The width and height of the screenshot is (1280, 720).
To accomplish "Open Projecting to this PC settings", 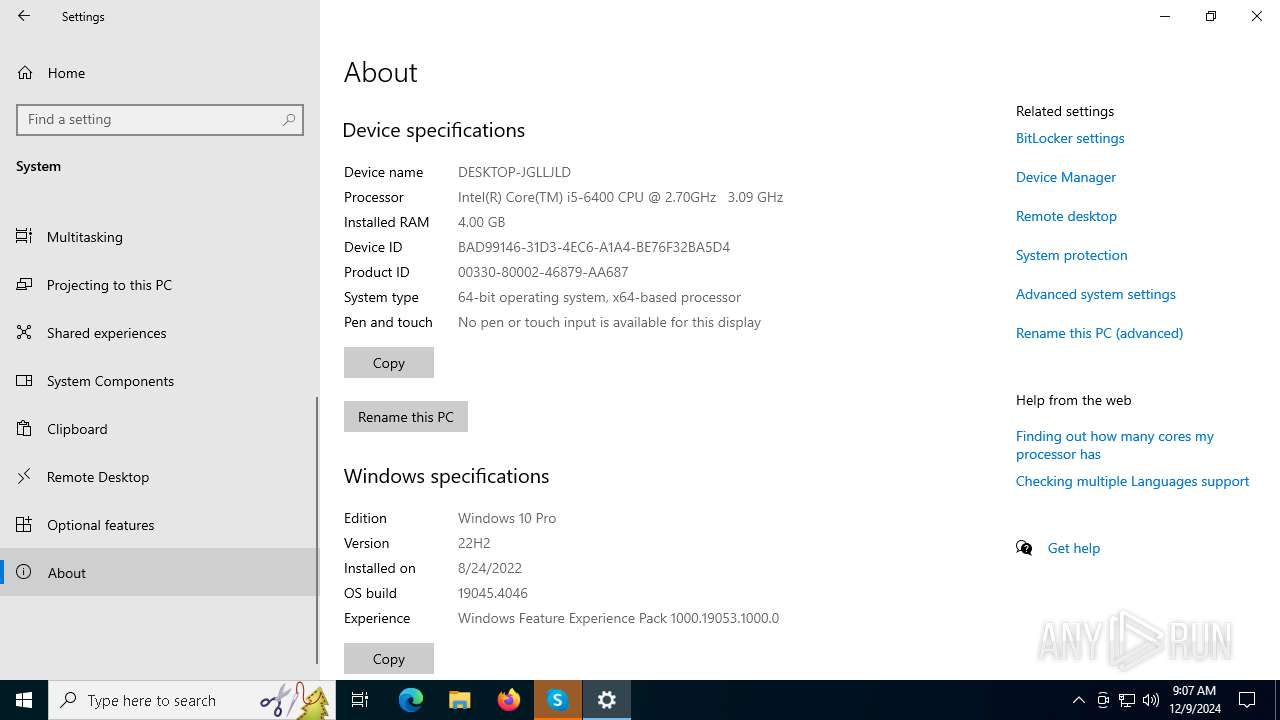I will pos(160,284).
